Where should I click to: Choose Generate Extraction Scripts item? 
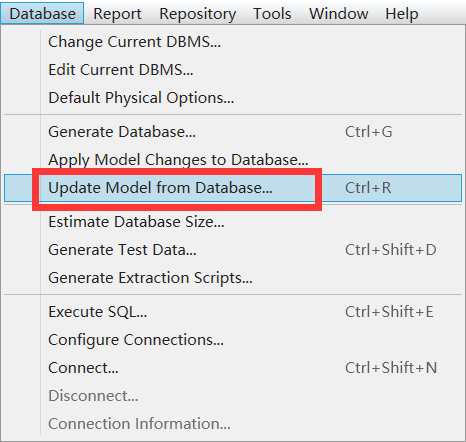coord(233,278)
